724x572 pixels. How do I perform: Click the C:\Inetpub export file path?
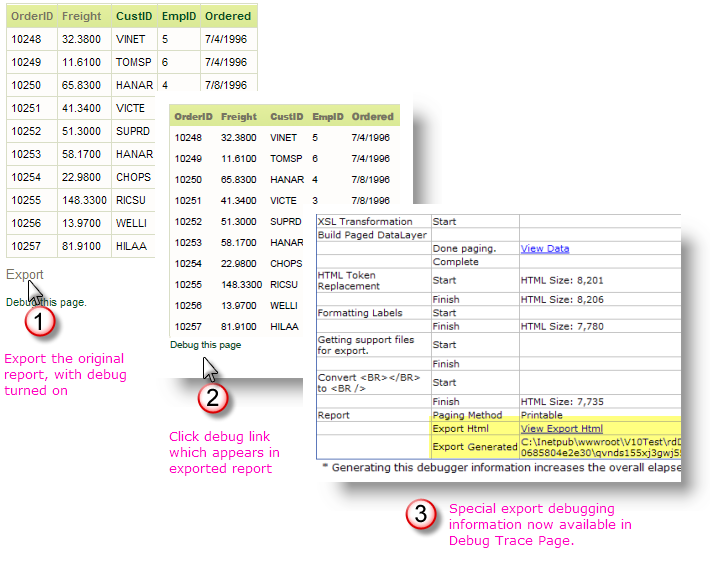[601, 447]
